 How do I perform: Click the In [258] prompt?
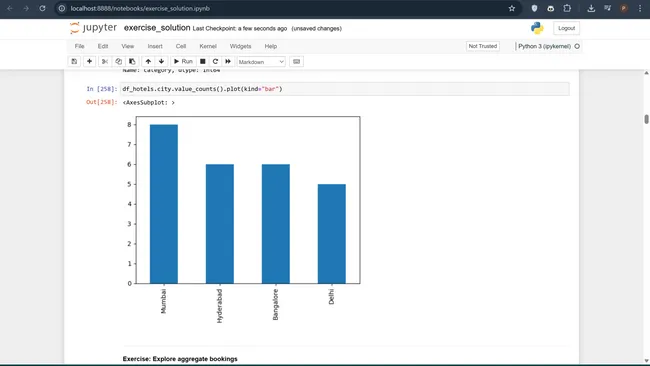tap(102, 89)
